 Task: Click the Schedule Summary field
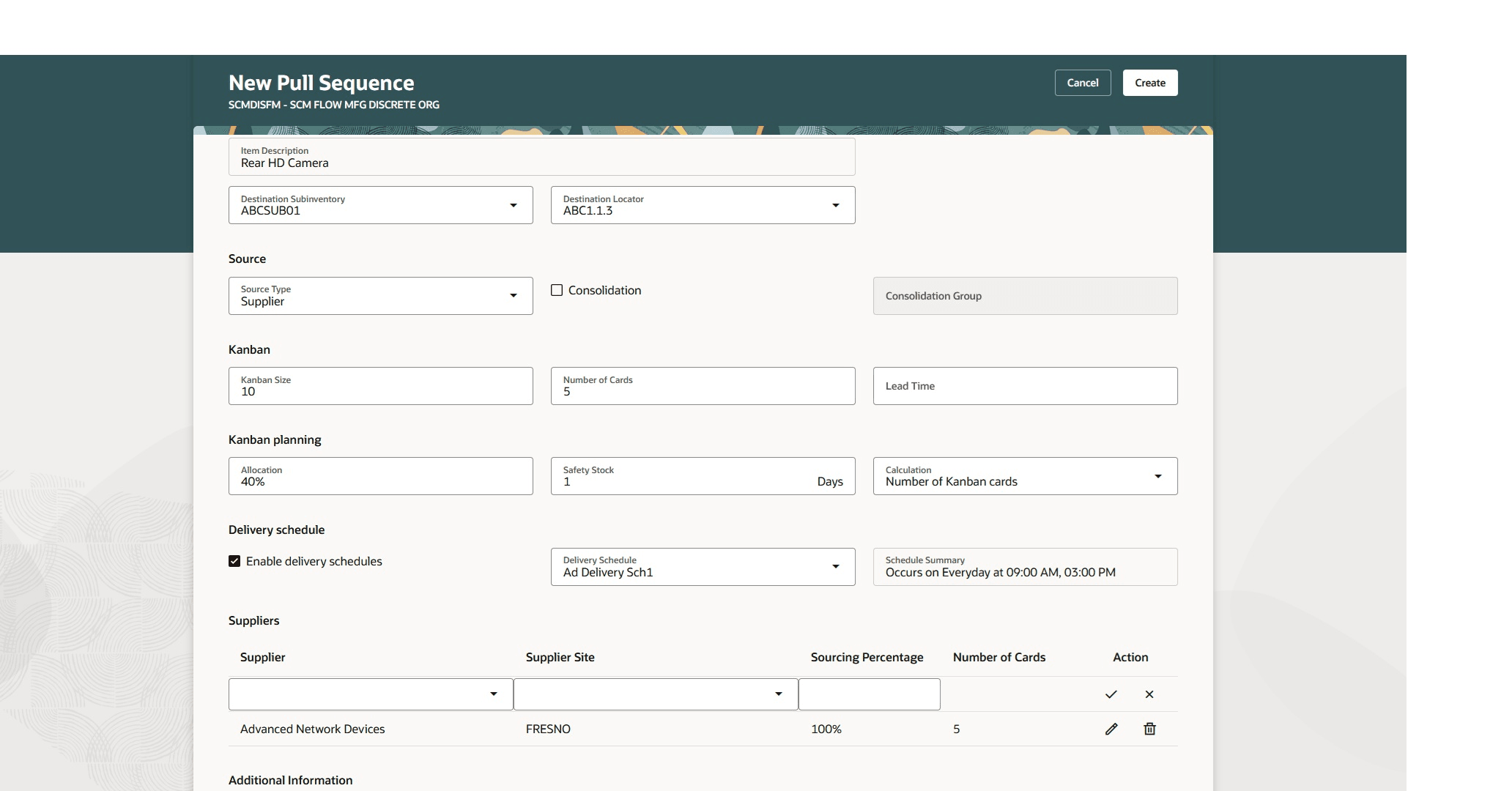point(1026,567)
